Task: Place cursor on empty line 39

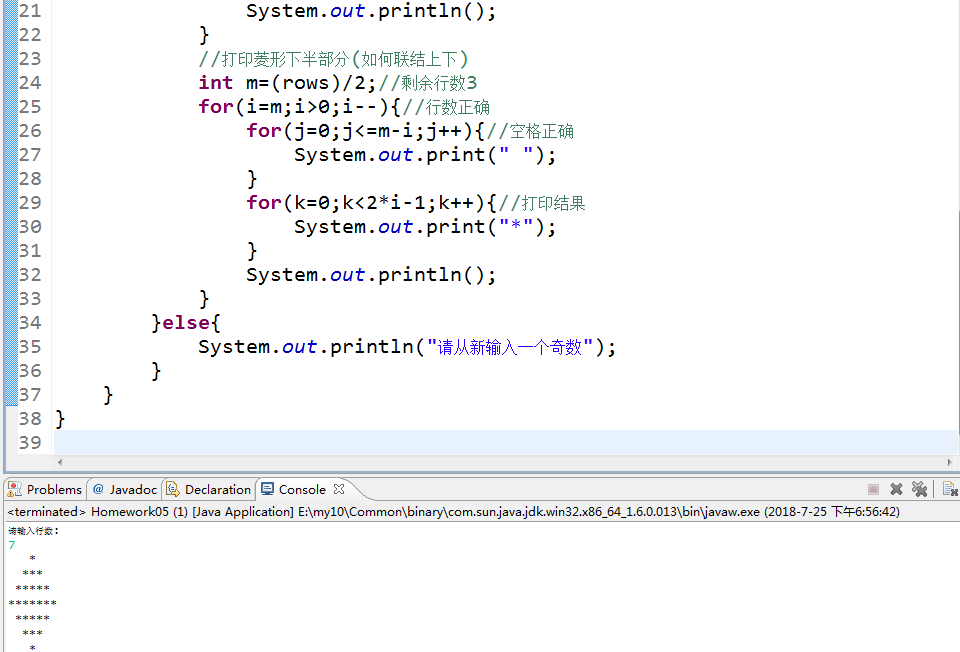Action: pos(400,442)
